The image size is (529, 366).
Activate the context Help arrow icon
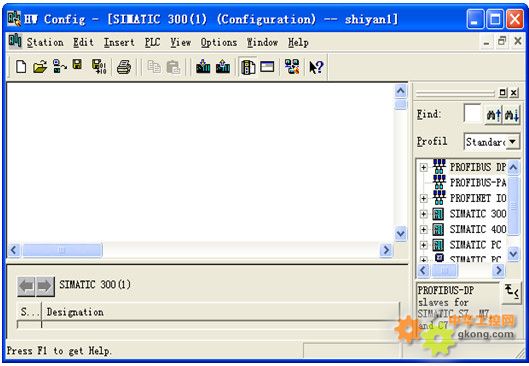point(316,67)
